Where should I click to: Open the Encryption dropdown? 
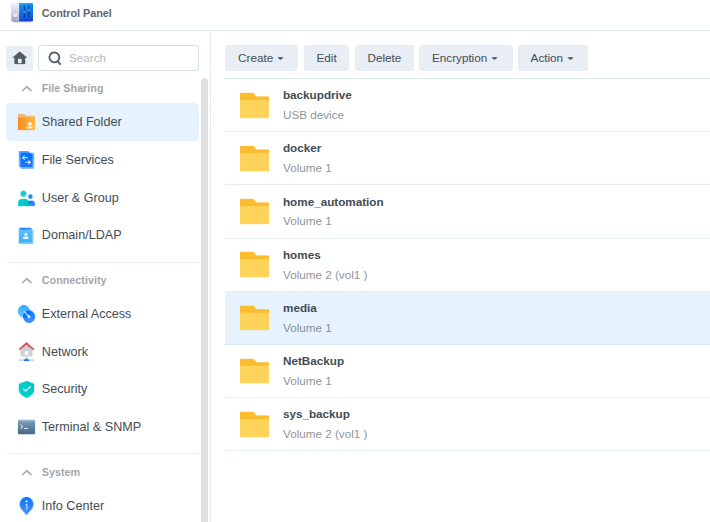click(x=465, y=58)
